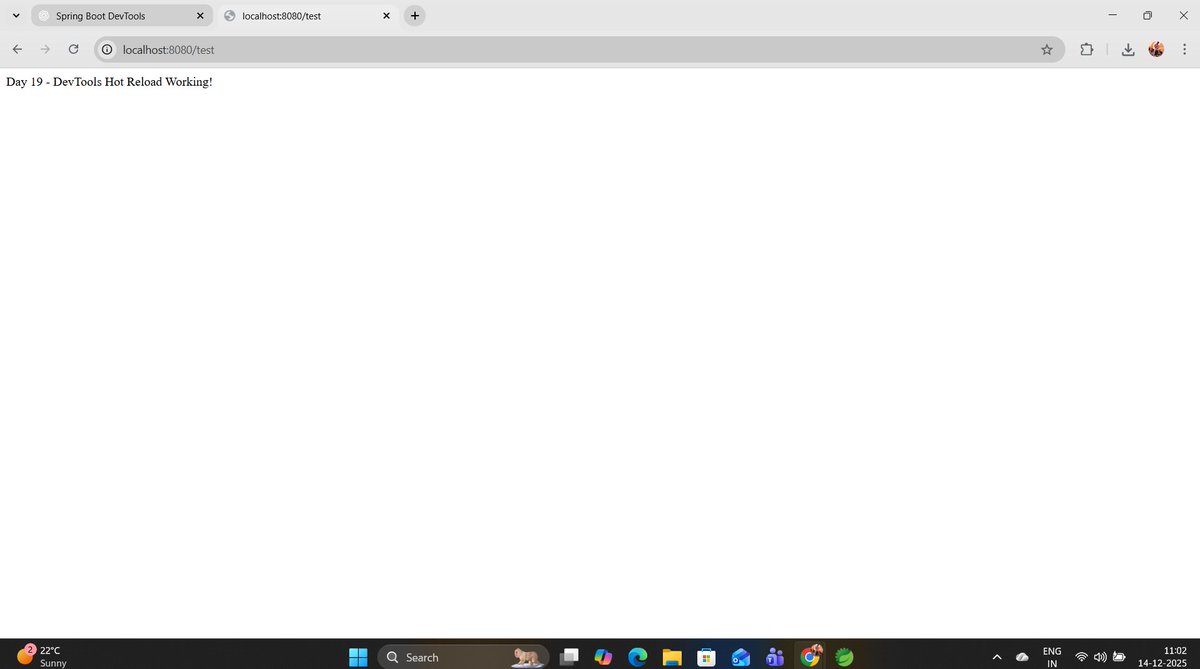The width and height of the screenshot is (1200, 669).
Task: Close the localhost:8080/test tab
Action: coord(386,16)
